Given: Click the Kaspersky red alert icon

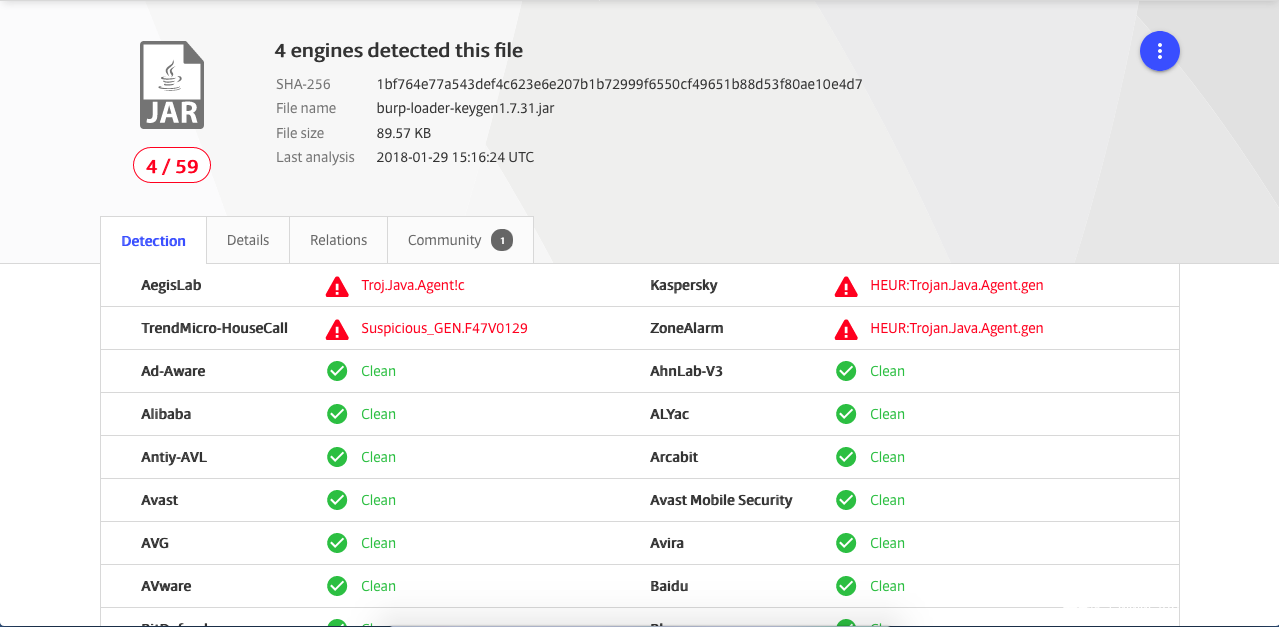Looking at the screenshot, I should click(846, 286).
